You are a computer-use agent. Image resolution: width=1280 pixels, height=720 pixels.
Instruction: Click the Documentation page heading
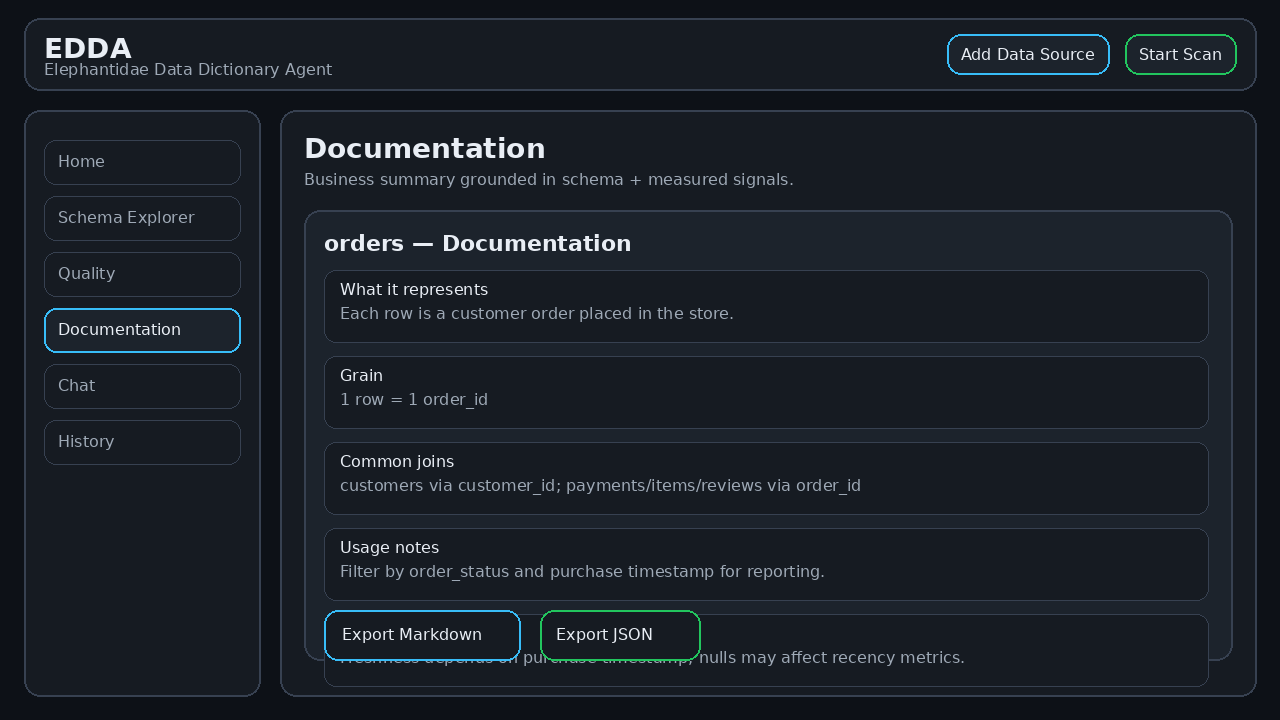coord(424,148)
